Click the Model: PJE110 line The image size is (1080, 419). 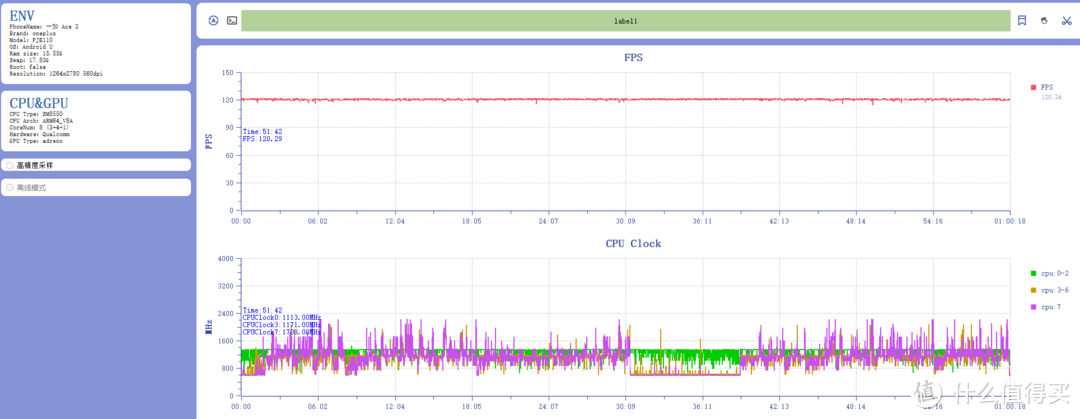pyautogui.click(x=31, y=40)
